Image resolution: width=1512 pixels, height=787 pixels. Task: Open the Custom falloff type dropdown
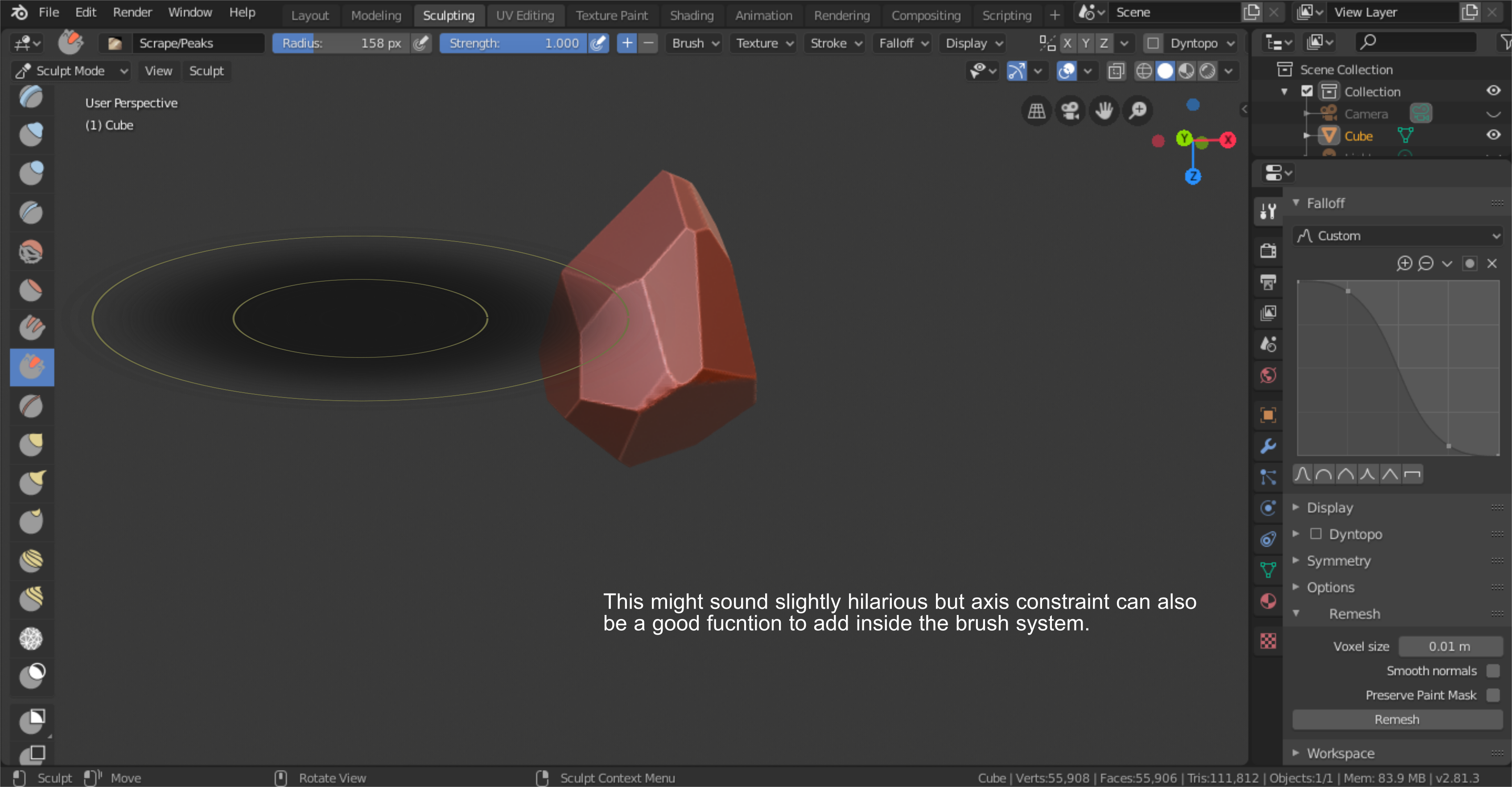pos(1397,236)
